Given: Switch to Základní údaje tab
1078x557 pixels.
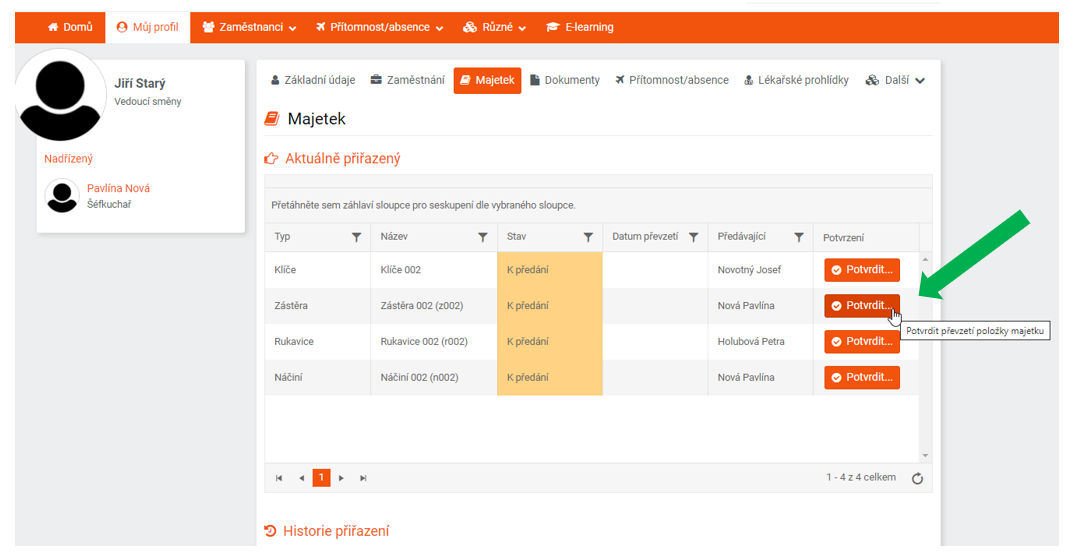Looking at the screenshot, I should tap(313, 80).
